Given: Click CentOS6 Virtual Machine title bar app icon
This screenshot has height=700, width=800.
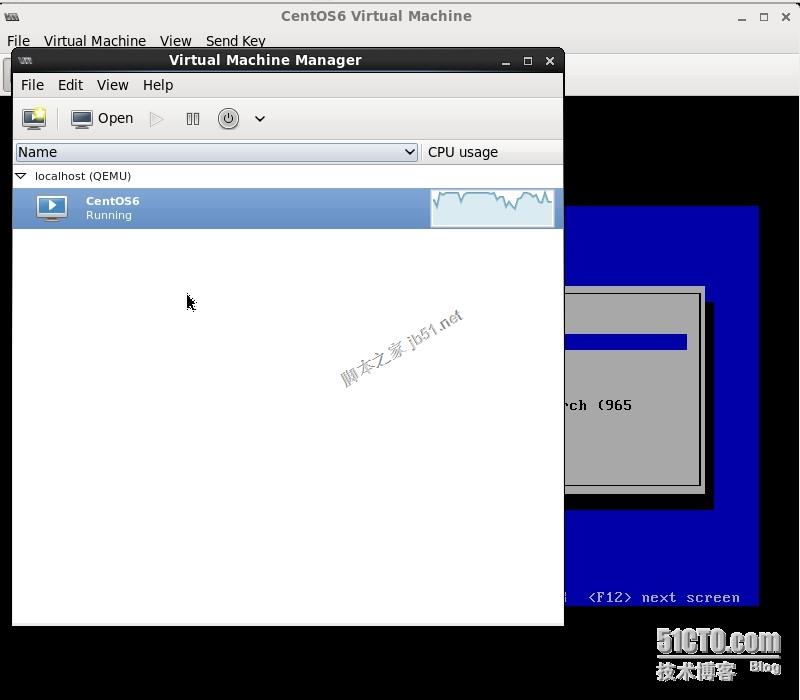Looking at the screenshot, I should click(x=12, y=17).
